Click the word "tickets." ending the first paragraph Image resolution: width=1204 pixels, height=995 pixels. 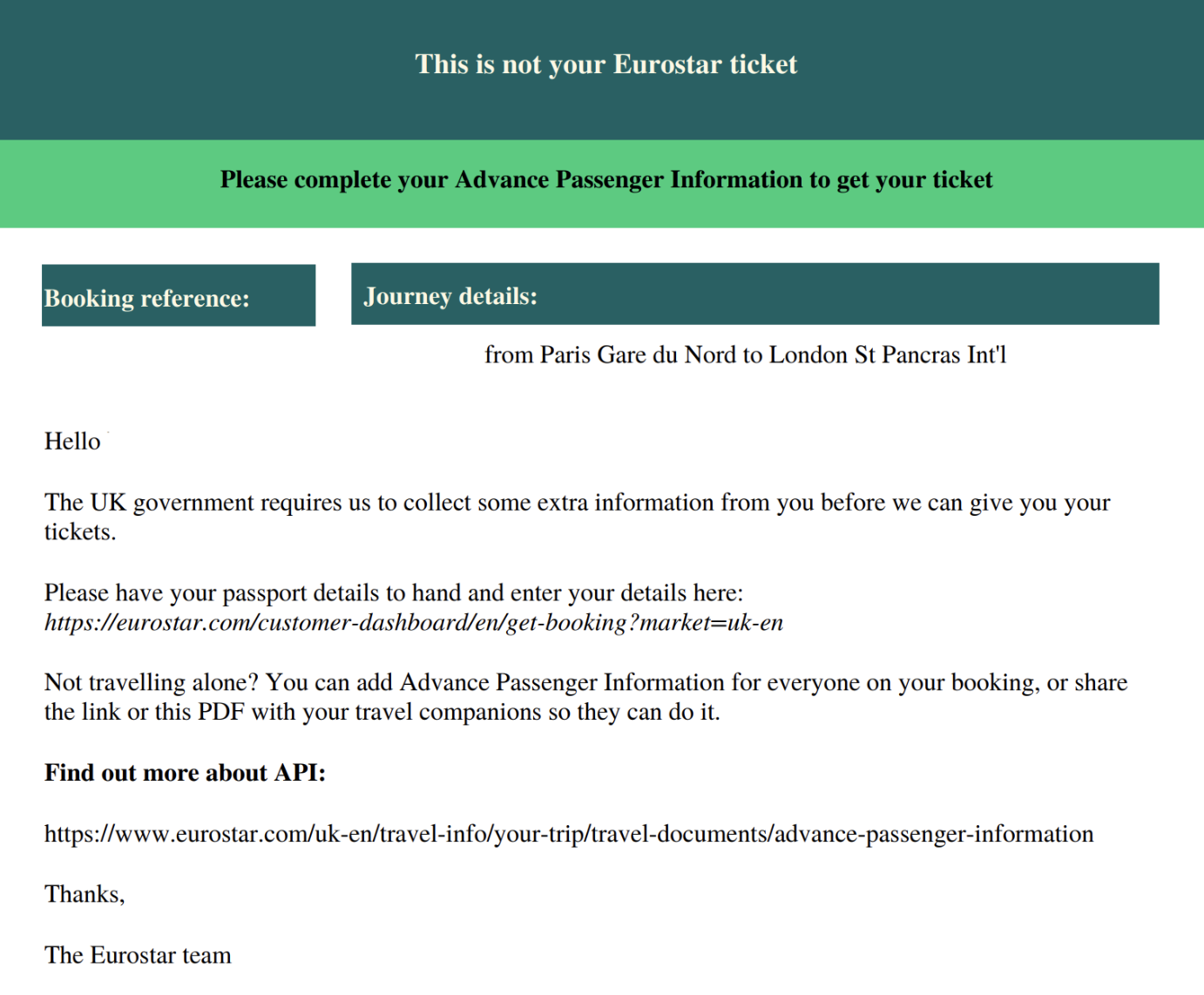80,532
